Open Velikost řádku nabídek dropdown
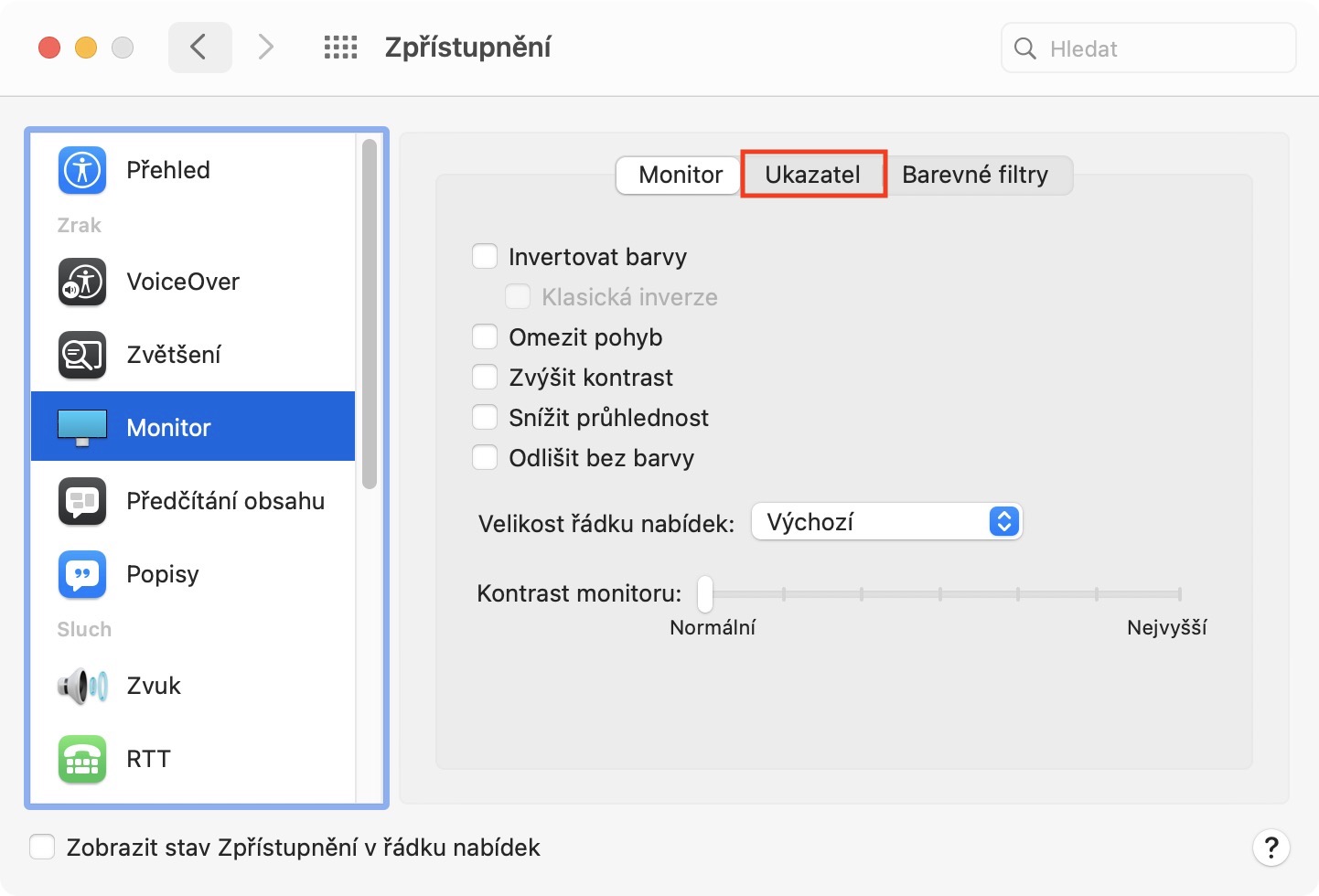This screenshot has width=1319, height=896. (x=885, y=522)
